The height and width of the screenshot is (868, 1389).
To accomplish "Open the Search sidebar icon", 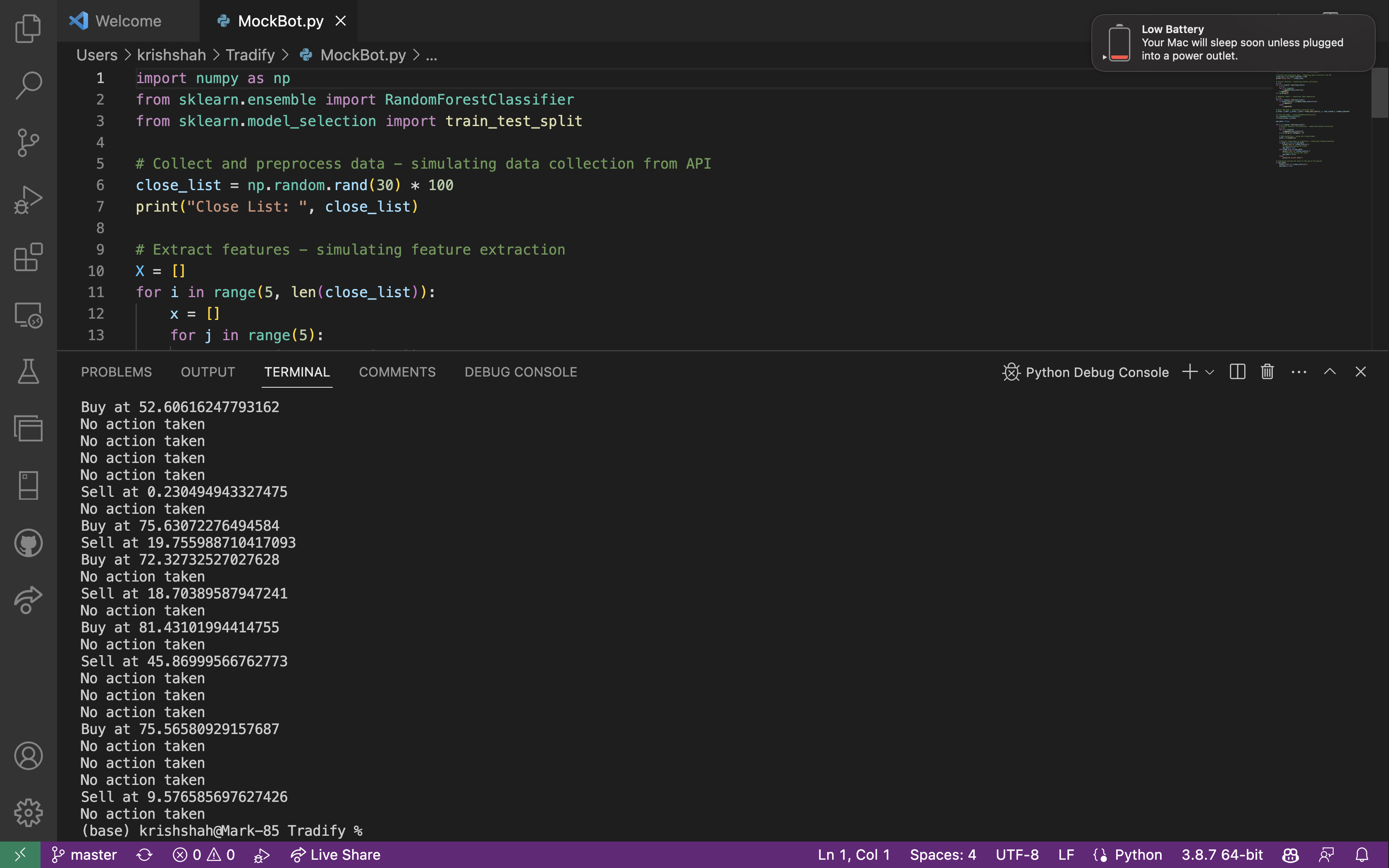I will coord(28,85).
